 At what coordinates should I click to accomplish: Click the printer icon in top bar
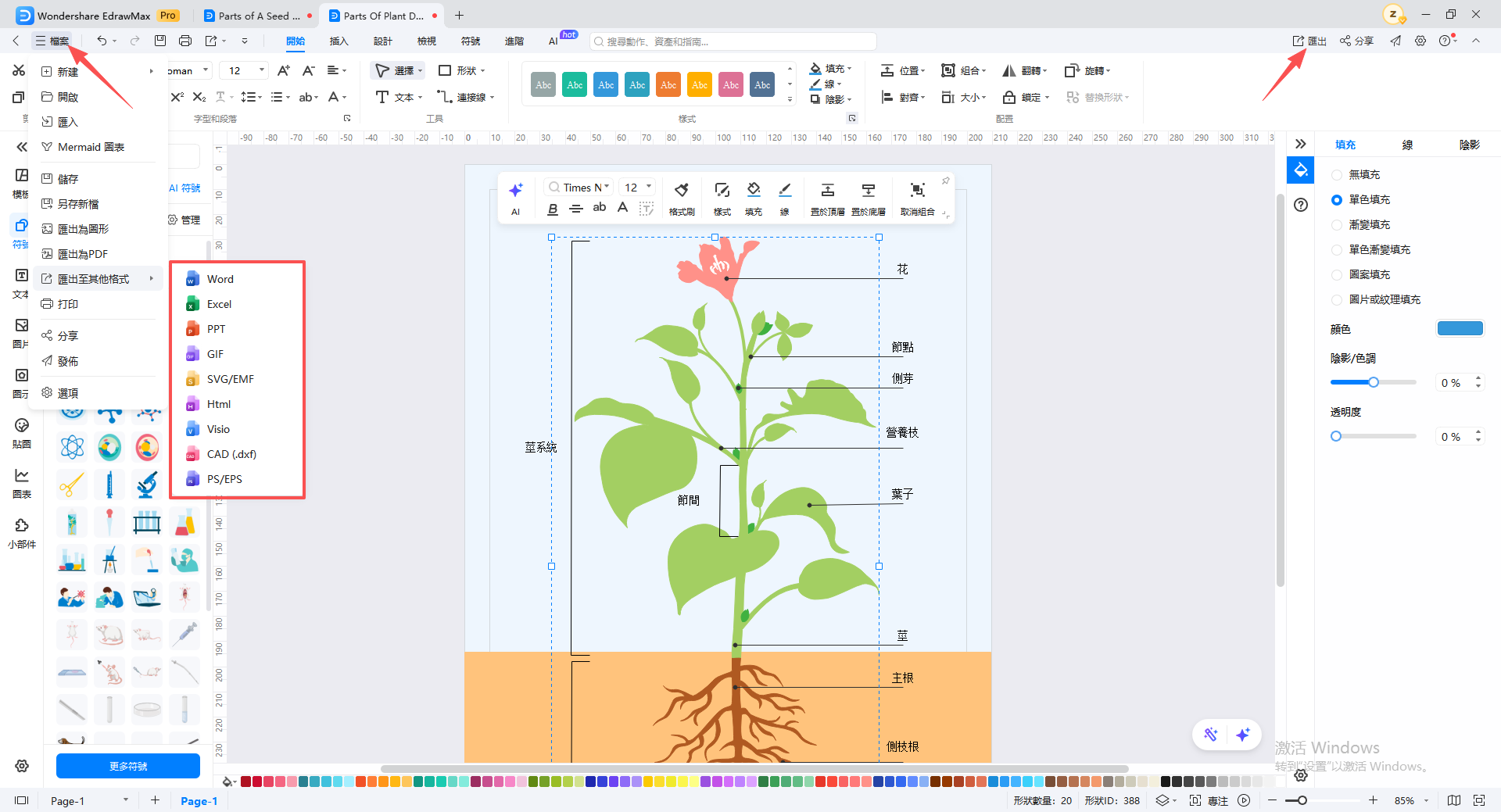pos(185,41)
